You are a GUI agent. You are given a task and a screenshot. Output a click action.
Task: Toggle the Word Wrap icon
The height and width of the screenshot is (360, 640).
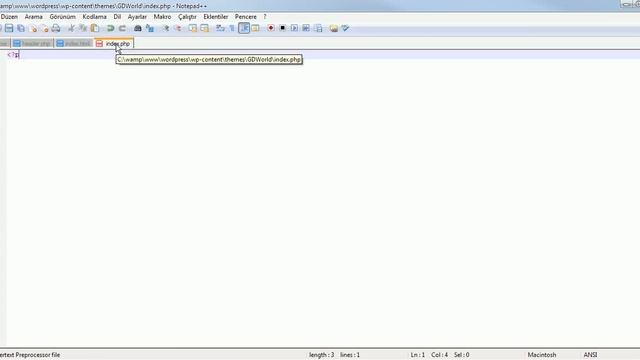(x=220, y=28)
